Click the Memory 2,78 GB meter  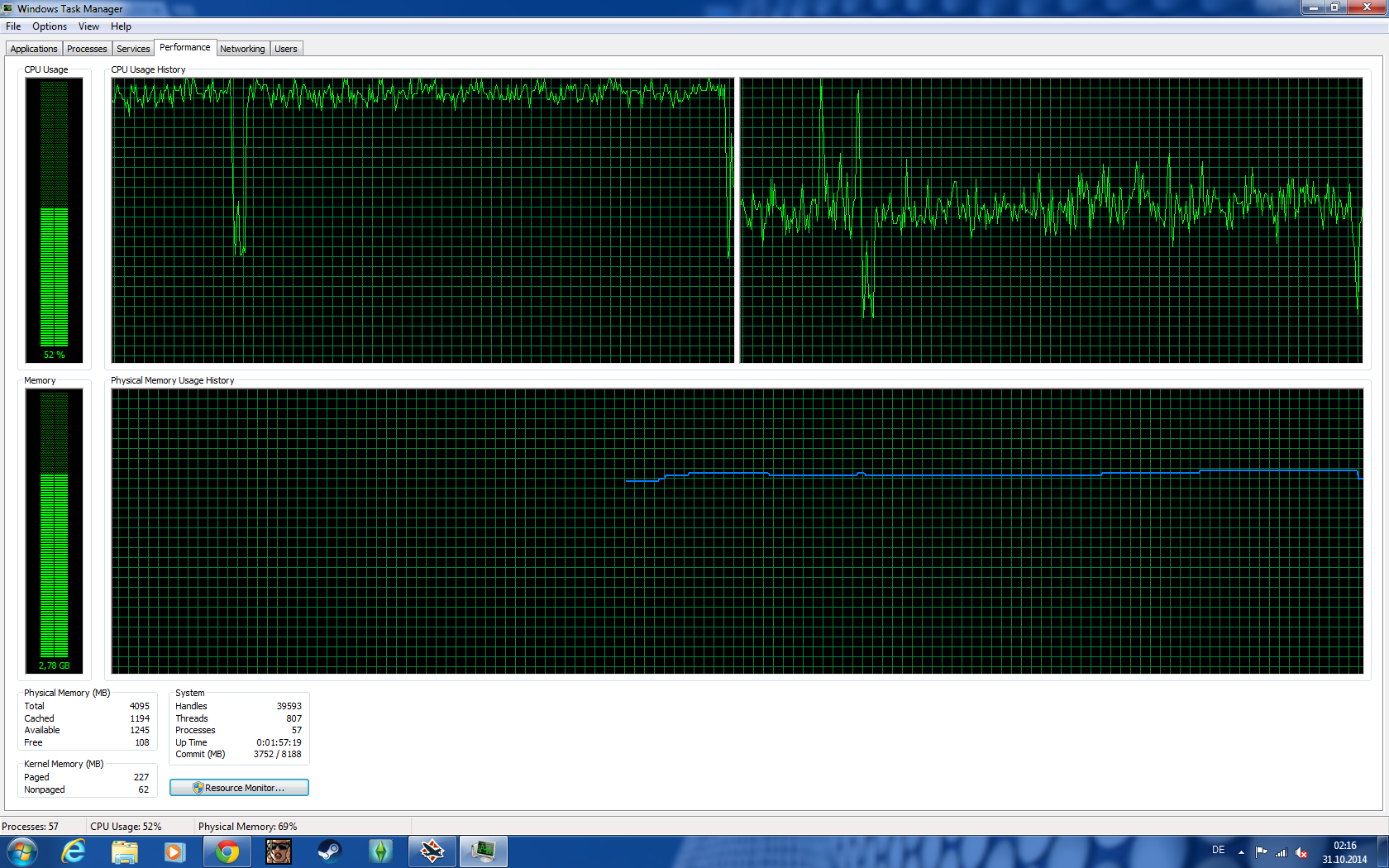(x=55, y=531)
